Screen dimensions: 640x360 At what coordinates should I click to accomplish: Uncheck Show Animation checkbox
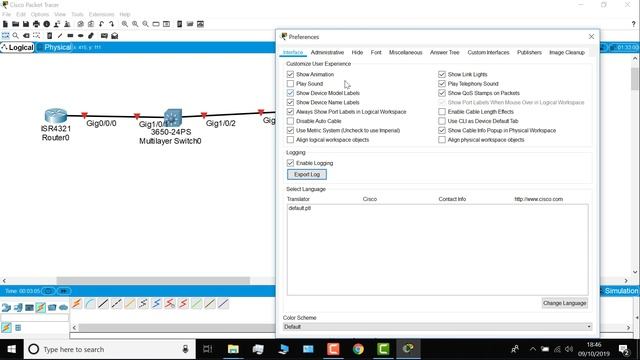tap(290, 74)
